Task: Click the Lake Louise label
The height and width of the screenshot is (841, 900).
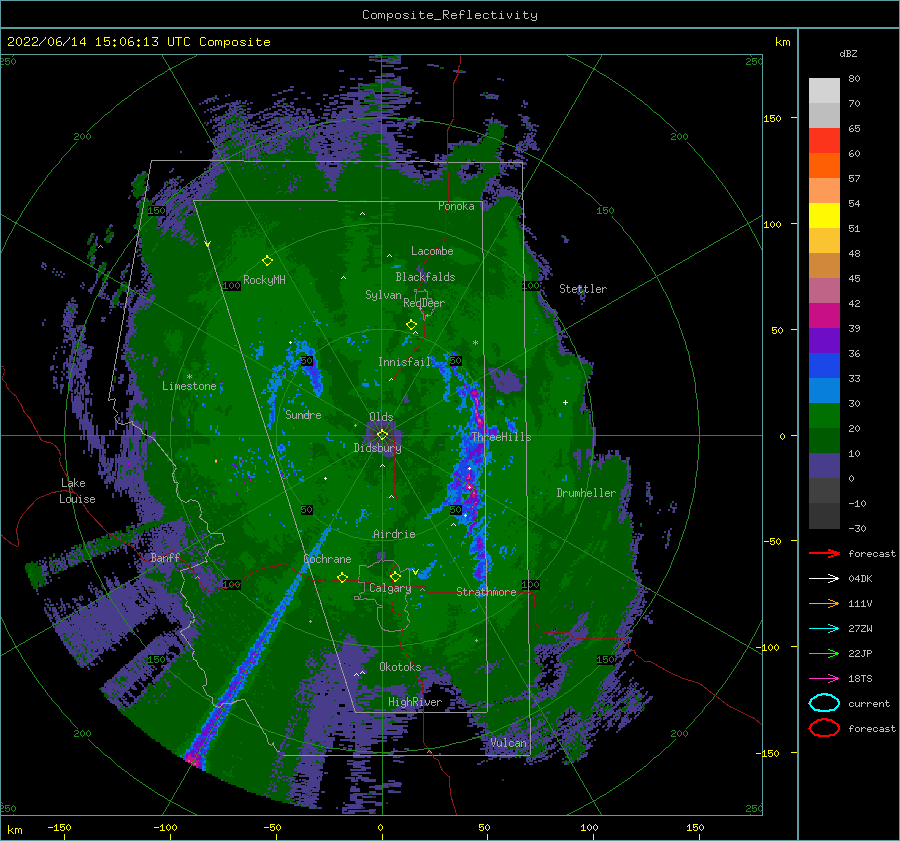Action: coord(77,491)
